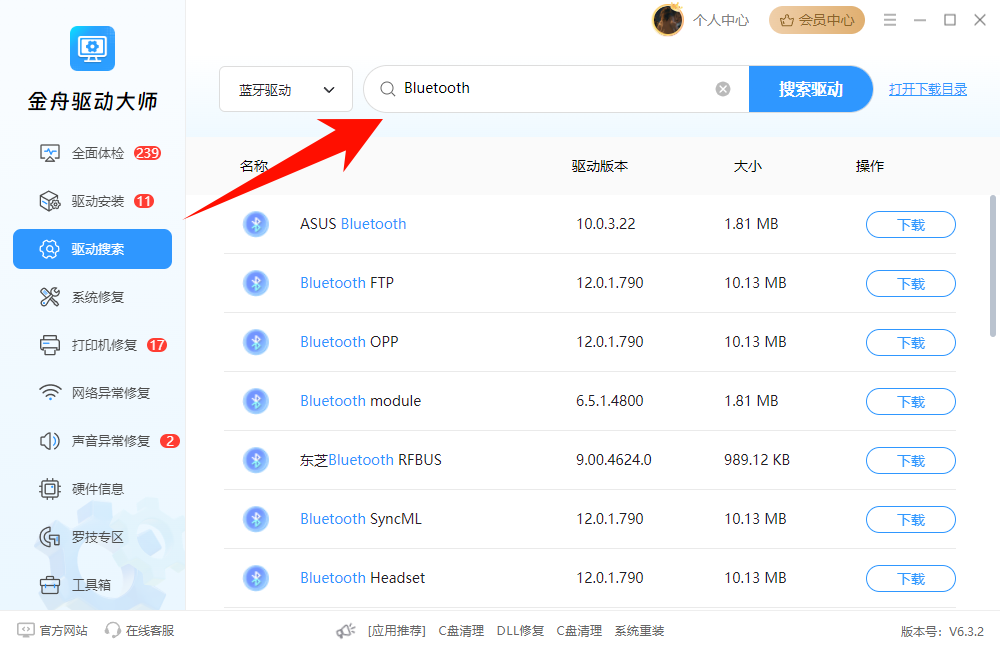Viewport: 1000px width, 650px height.
Task: Click the red 2 badge on 声音异常修复
Action: pyautogui.click(x=170, y=441)
